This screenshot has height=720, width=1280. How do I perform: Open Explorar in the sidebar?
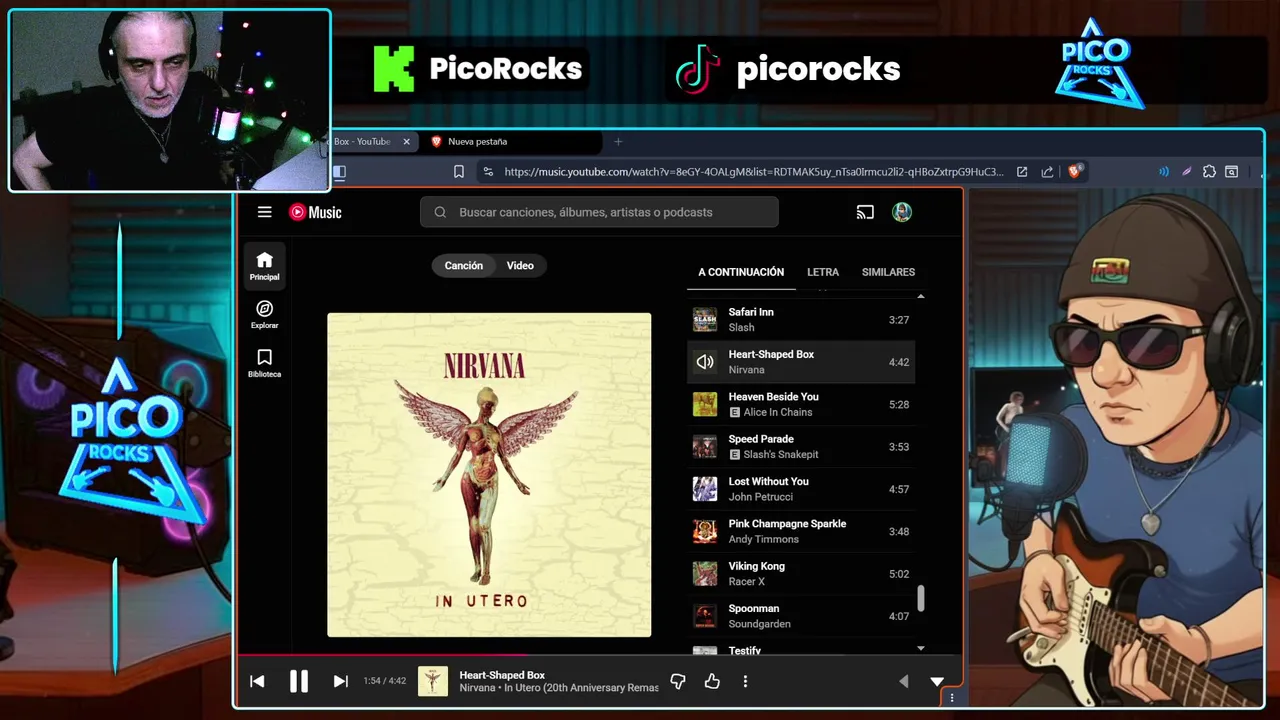pos(264,315)
